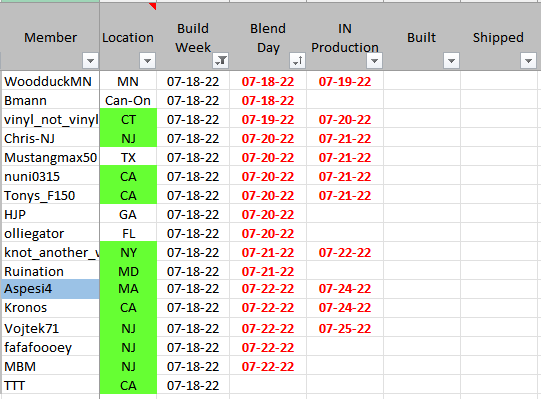541x399 pixels.
Task: Click the Mustangmax50 member cell
Action: pyautogui.click(x=50, y=158)
